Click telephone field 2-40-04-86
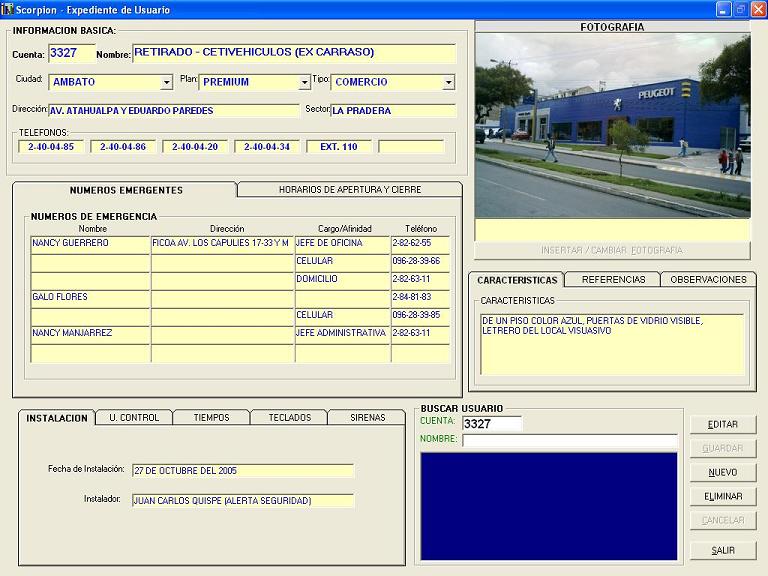768x576 pixels. (x=123, y=146)
